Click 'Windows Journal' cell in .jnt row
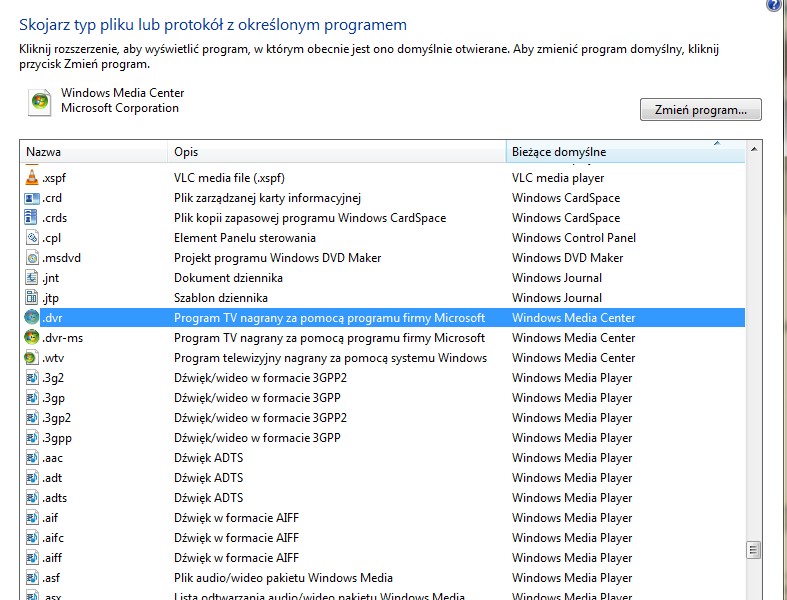Viewport: 787px width, 600px height. click(x=557, y=278)
